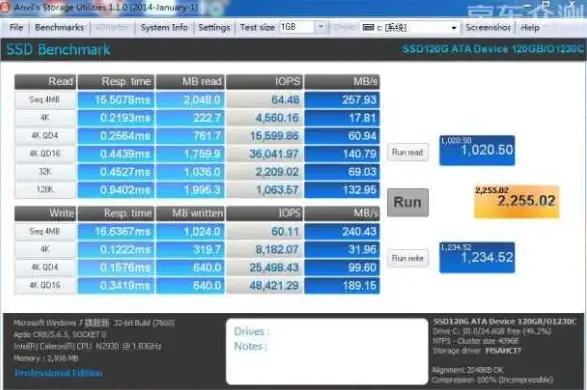
Task: Click the Anvil's Storage Utilities title icon
Action: click(x=4, y=7)
